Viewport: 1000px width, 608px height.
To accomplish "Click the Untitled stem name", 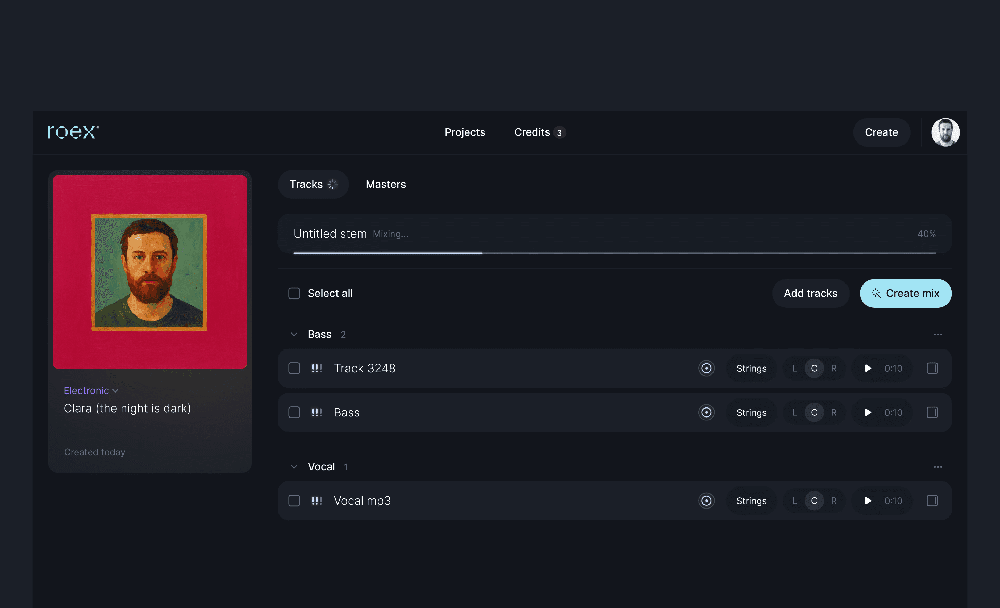I will pos(330,234).
